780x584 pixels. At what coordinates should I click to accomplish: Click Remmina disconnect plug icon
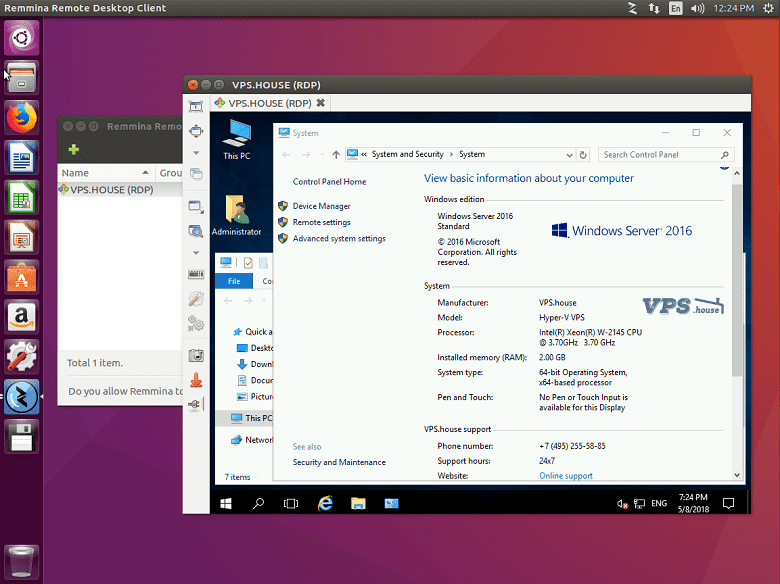(195, 404)
